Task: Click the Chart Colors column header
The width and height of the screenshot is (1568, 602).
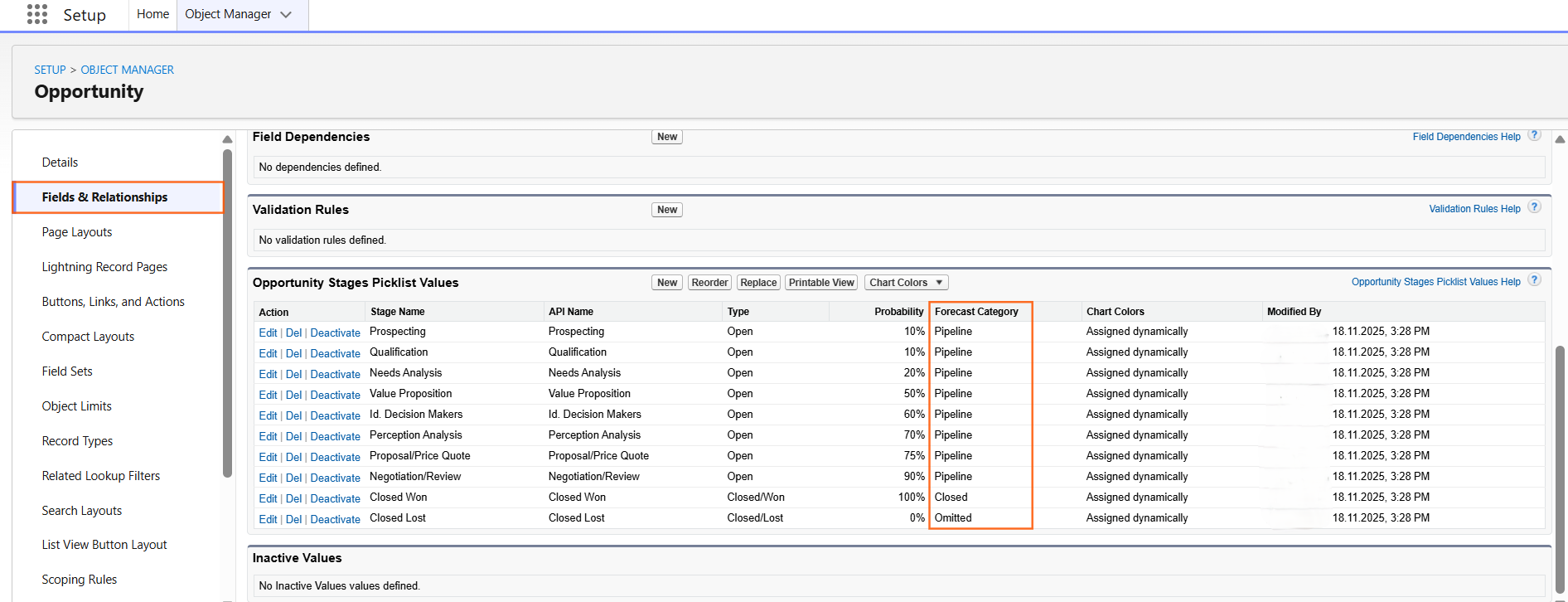Action: tap(1115, 312)
